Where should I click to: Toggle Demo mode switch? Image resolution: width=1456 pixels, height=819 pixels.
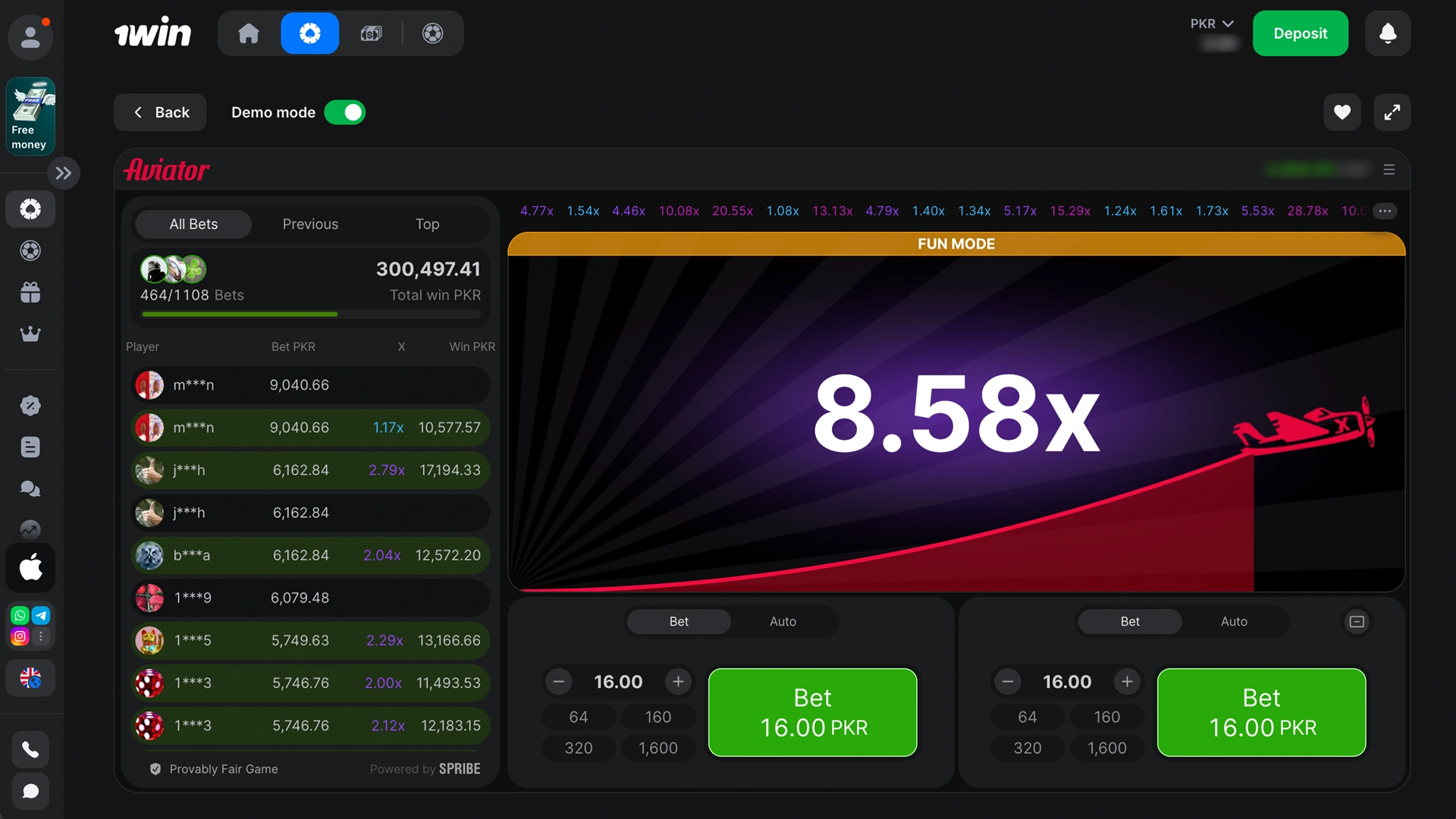point(345,112)
